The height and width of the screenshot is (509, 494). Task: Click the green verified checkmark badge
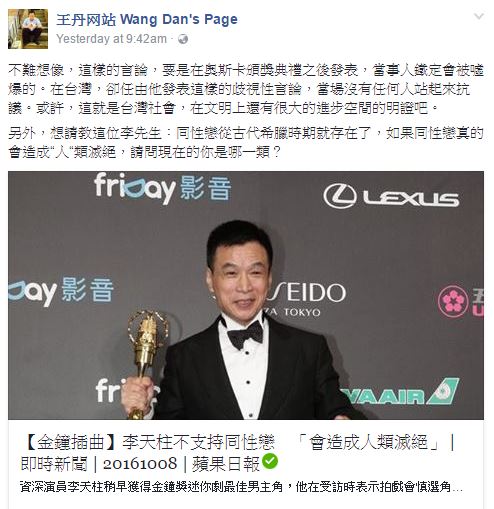tap(270, 461)
